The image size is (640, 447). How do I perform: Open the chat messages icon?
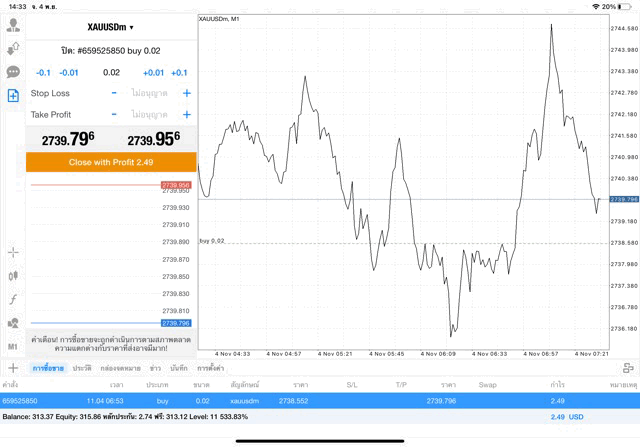[x=13, y=72]
